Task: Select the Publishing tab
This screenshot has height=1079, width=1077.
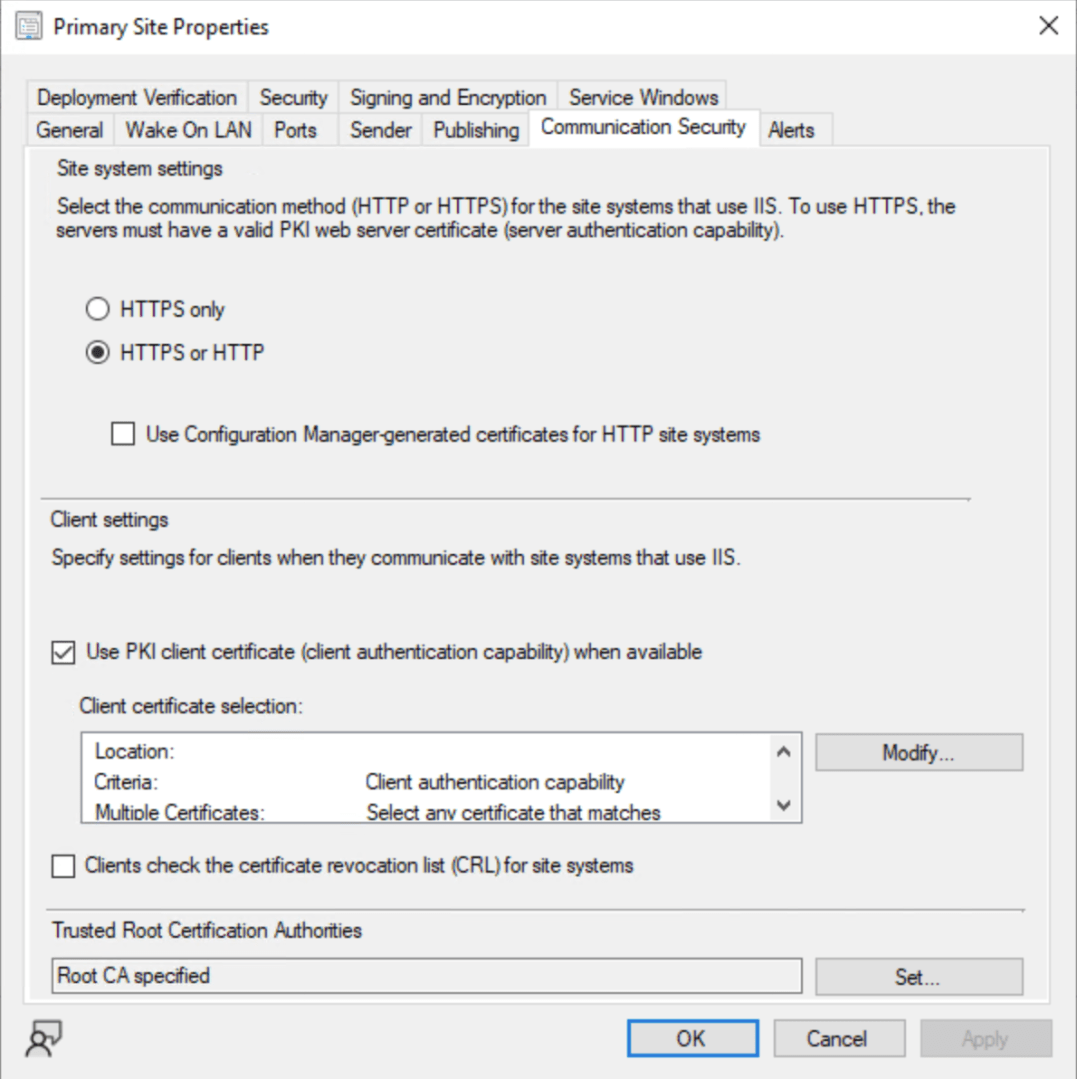Action: pyautogui.click(x=476, y=130)
